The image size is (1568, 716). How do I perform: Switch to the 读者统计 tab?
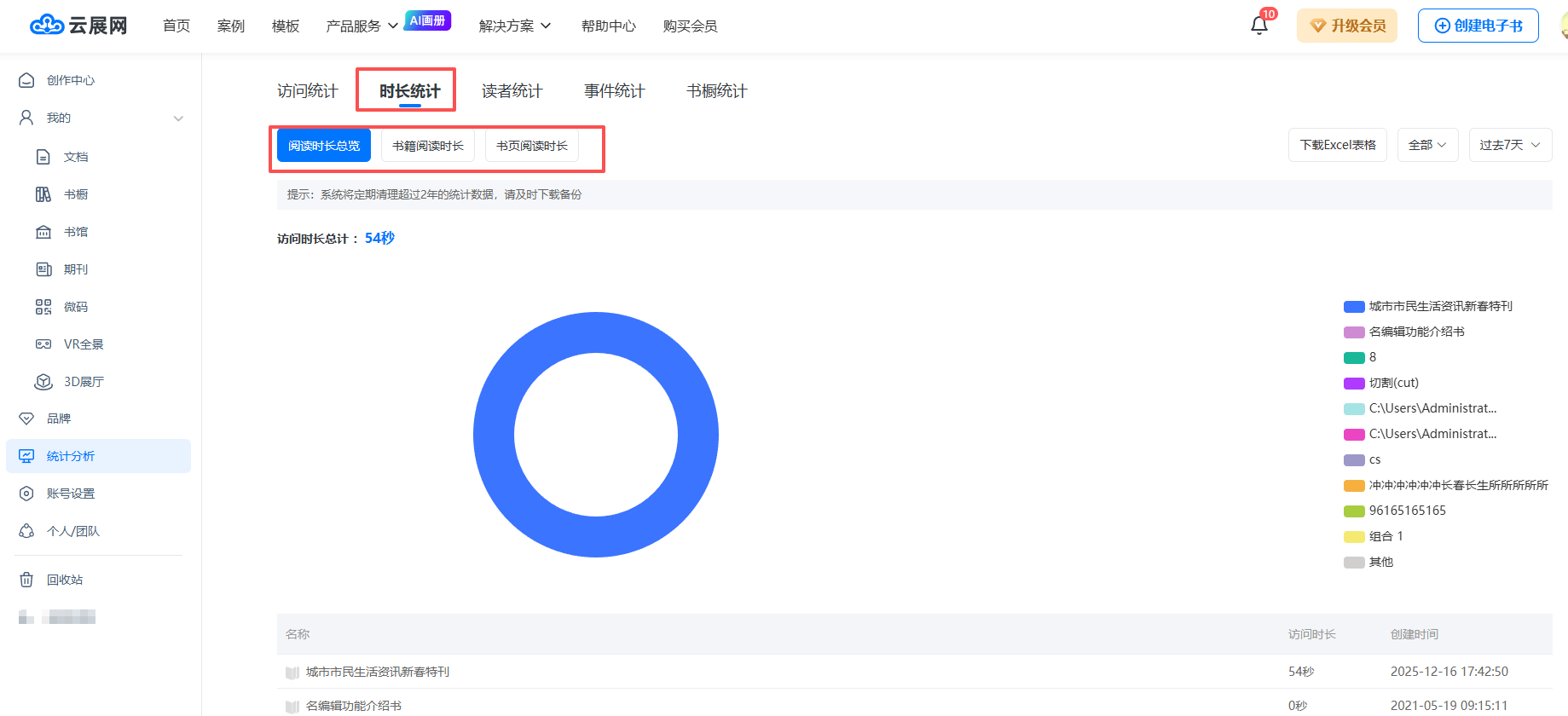(512, 91)
